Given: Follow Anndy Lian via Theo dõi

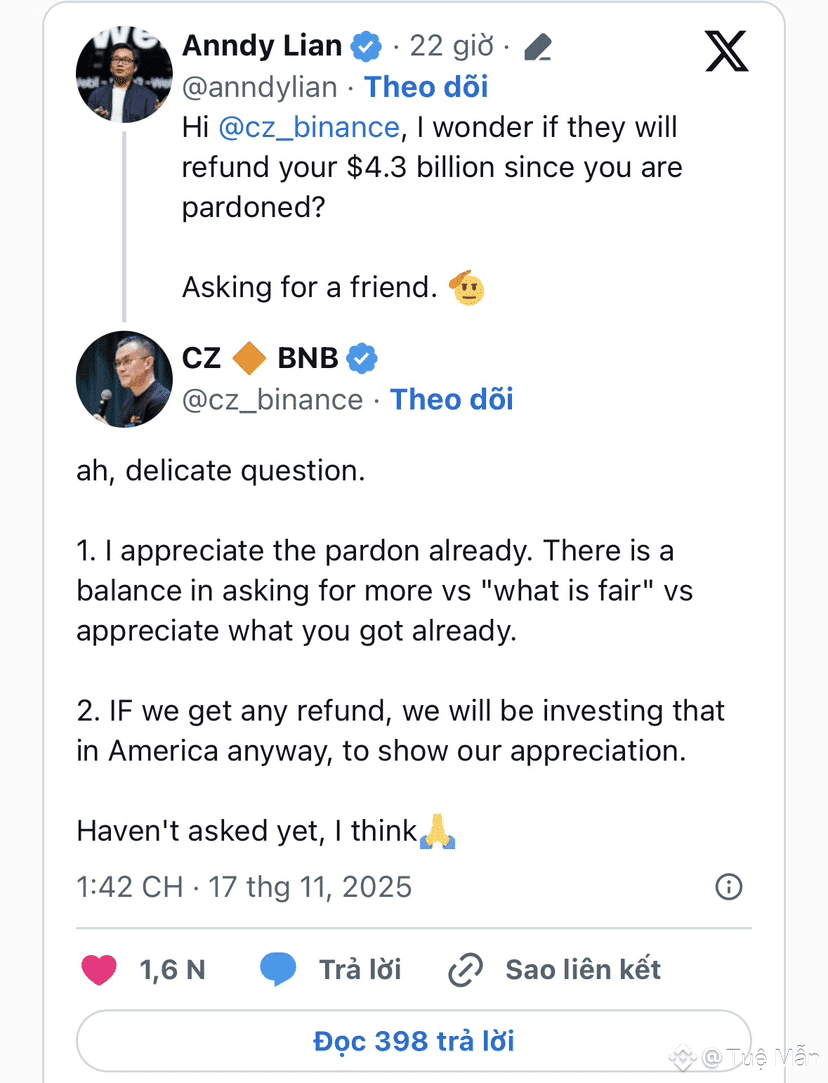Looking at the screenshot, I should [x=426, y=87].
